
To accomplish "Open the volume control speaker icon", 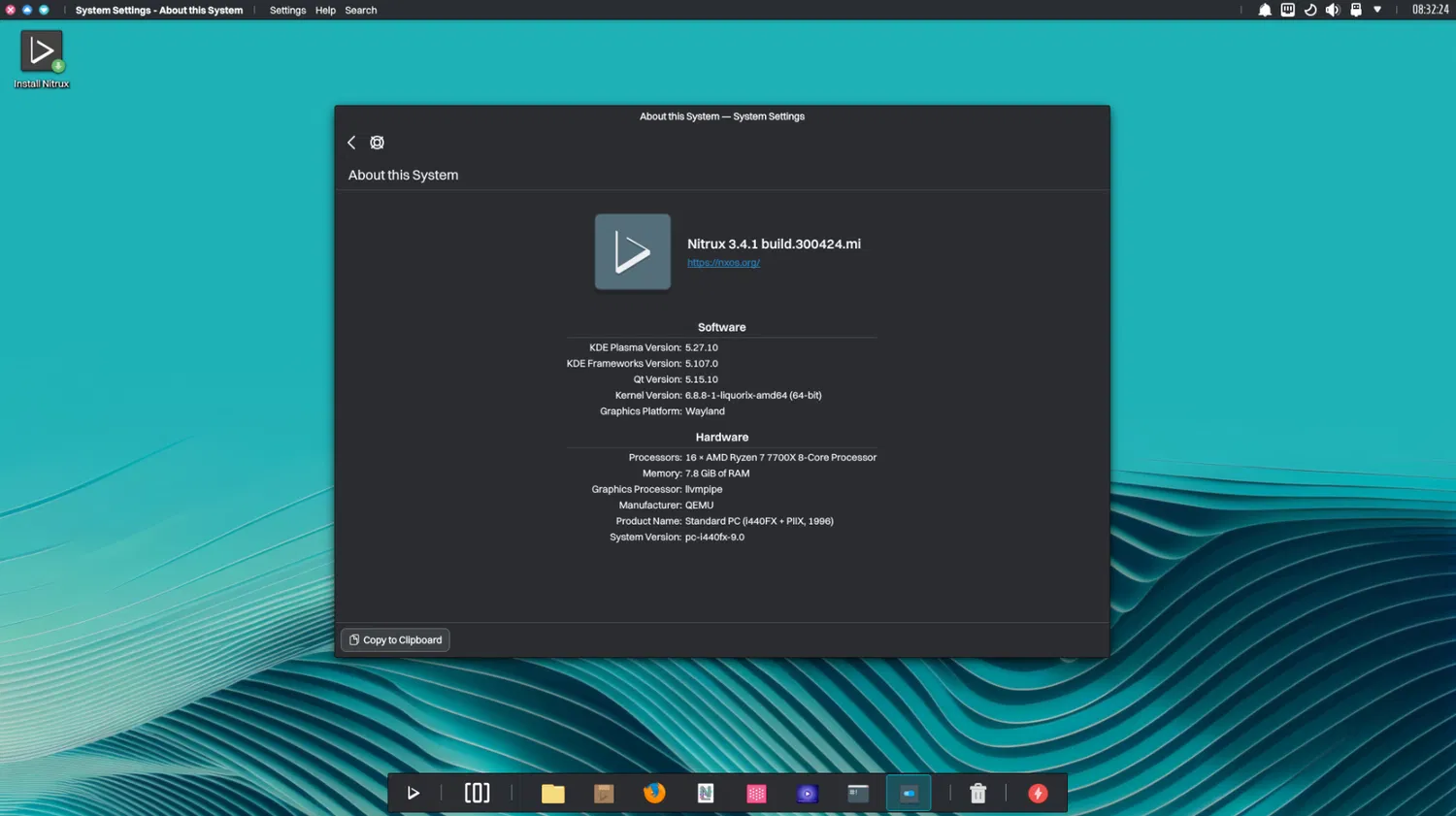I will click(1333, 10).
